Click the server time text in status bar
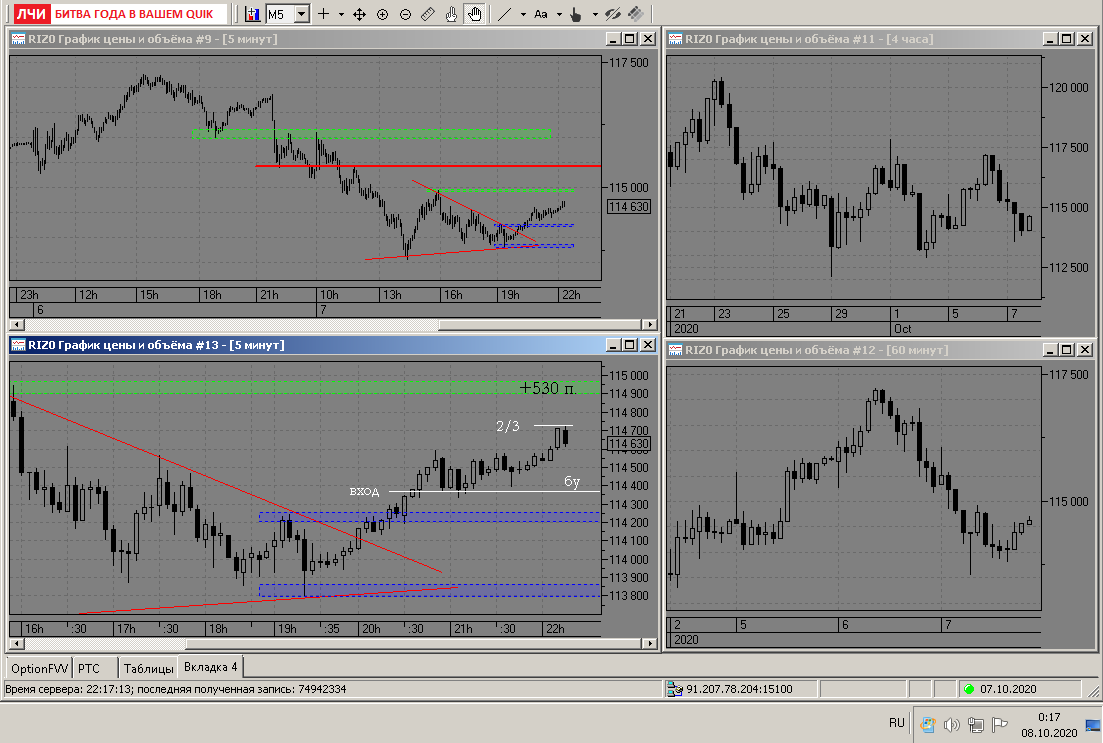This screenshot has width=1103, height=743. [175, 689]
